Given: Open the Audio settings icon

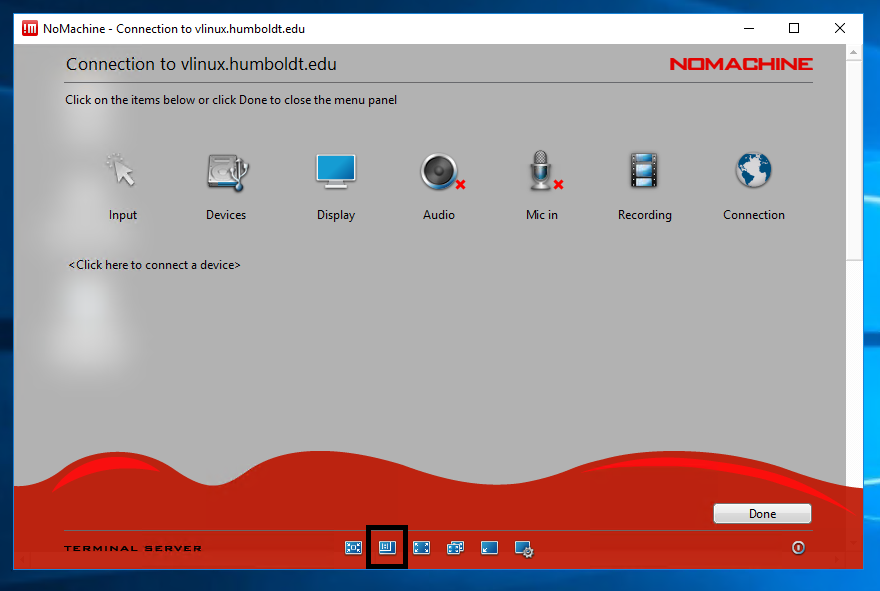Looking at the screenshot, I should pyautogui.click(x=442, y=171).
